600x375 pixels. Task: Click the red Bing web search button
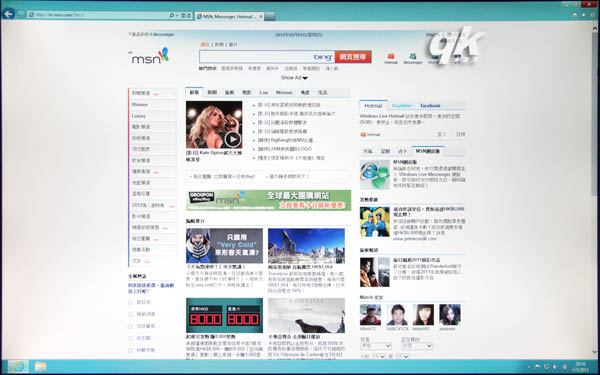point(353,57)
